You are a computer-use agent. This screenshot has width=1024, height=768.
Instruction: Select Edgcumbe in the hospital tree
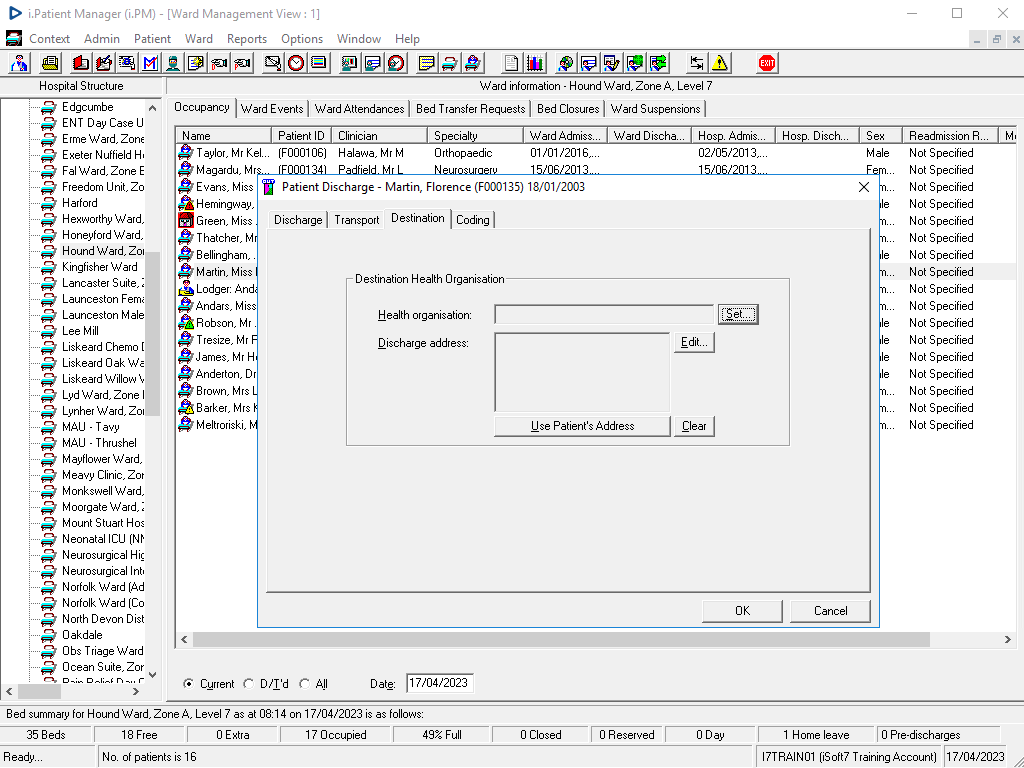coord(88,107)
